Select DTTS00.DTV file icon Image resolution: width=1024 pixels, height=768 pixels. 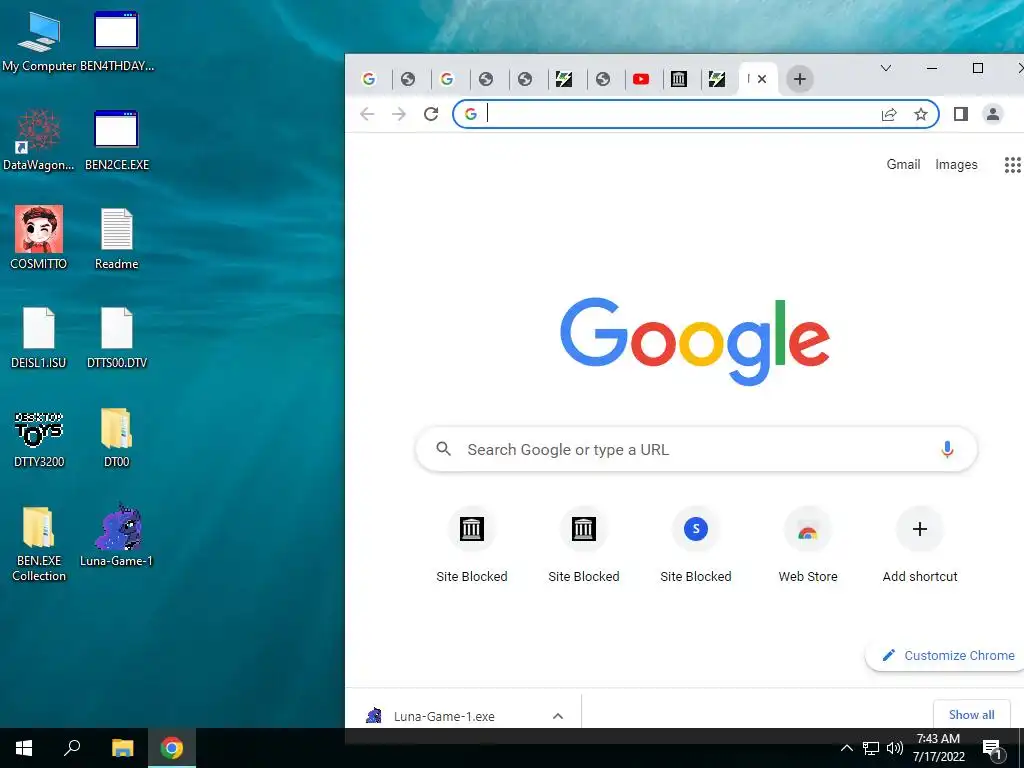117,338
